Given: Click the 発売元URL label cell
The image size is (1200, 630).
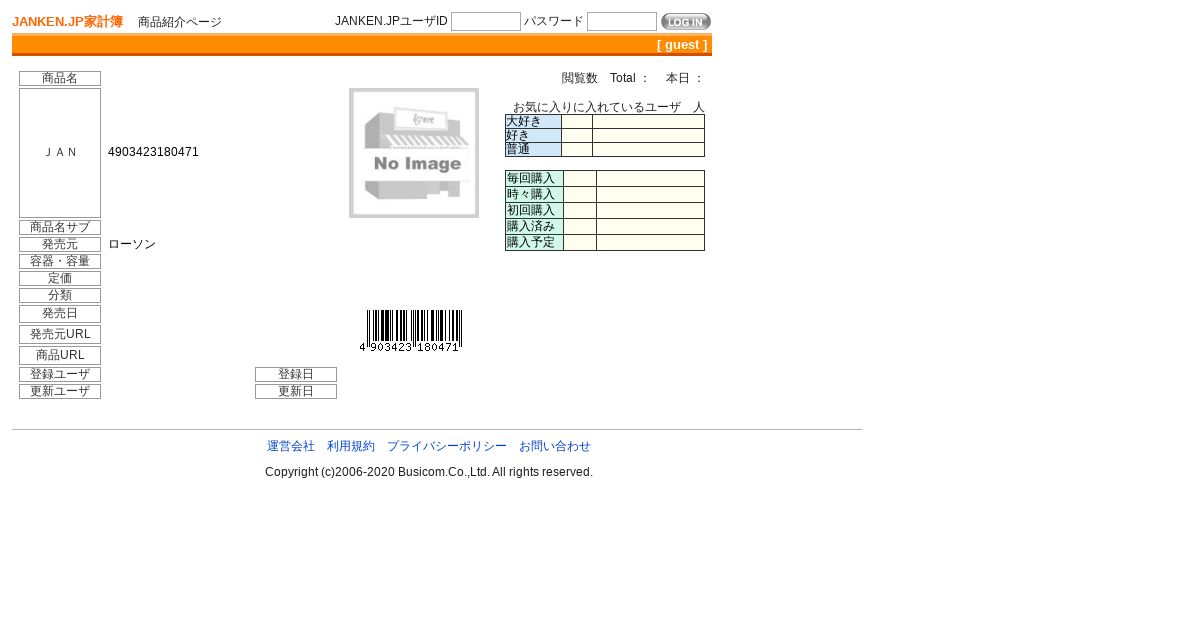Looking at the screenshot, I should tap(60, 335).
